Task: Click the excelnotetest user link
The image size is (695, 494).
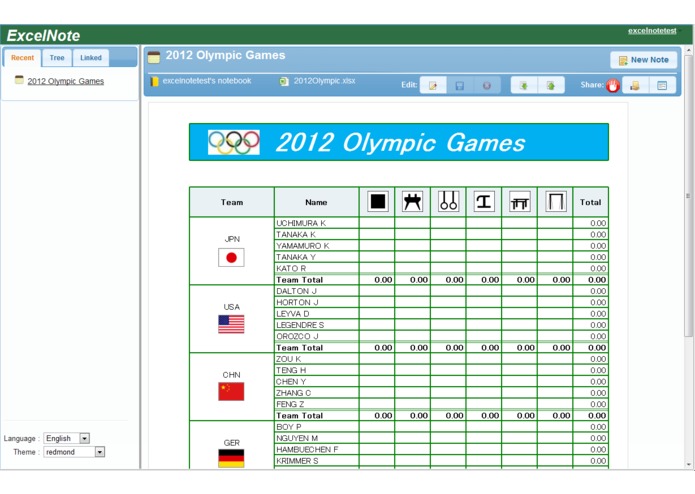Action: [x=652, y=31]
